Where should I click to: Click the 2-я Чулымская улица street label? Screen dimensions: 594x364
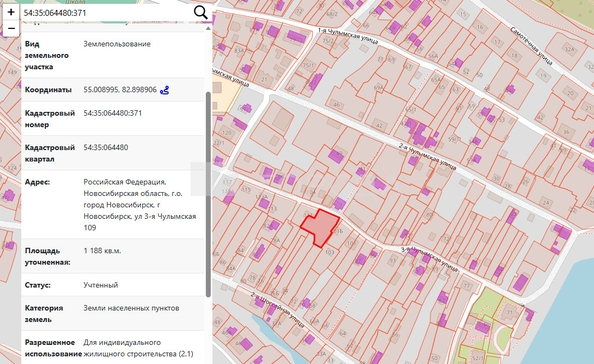click(x=427, y=157)
